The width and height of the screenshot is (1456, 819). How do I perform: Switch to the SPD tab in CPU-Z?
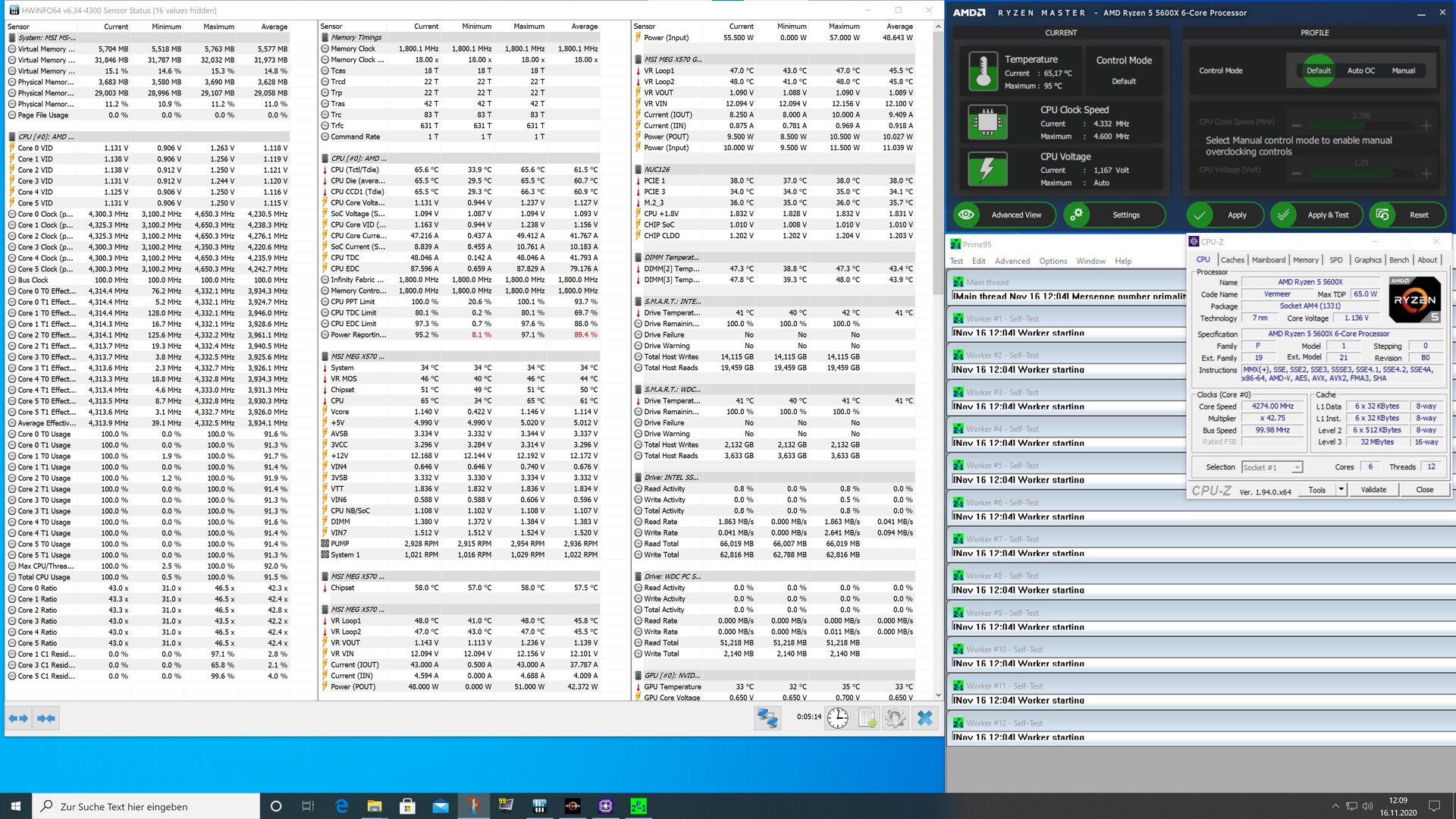point(1336,260)
